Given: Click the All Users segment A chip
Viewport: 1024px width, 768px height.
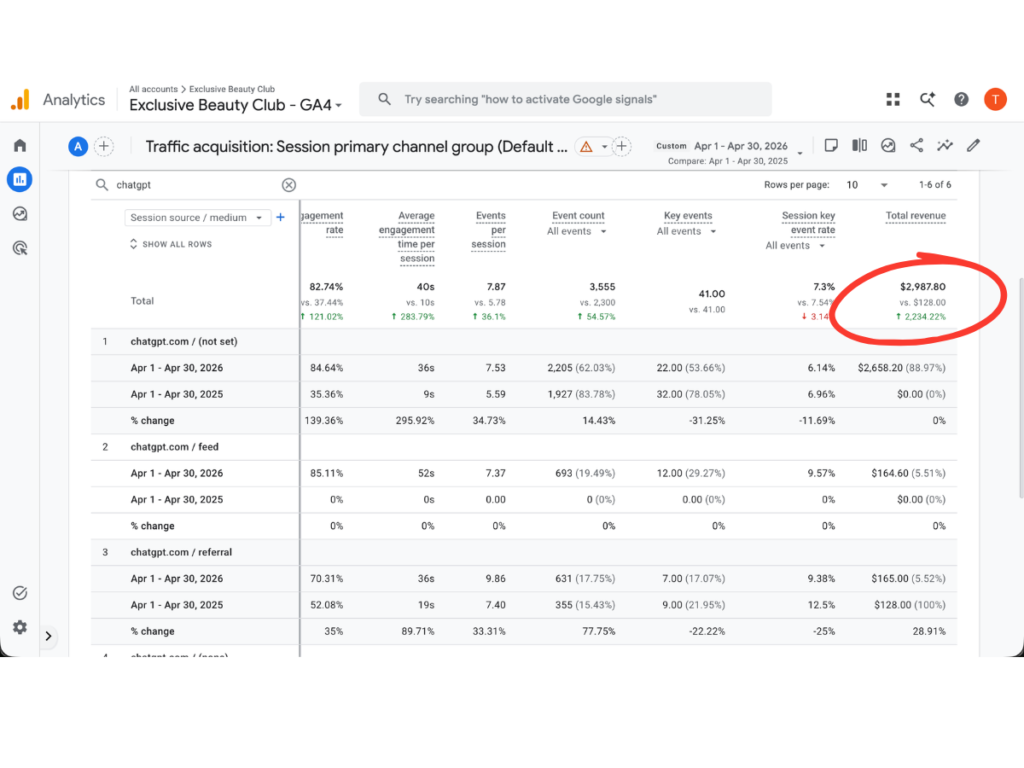Looking at the screenshot, I should point(78,146).
